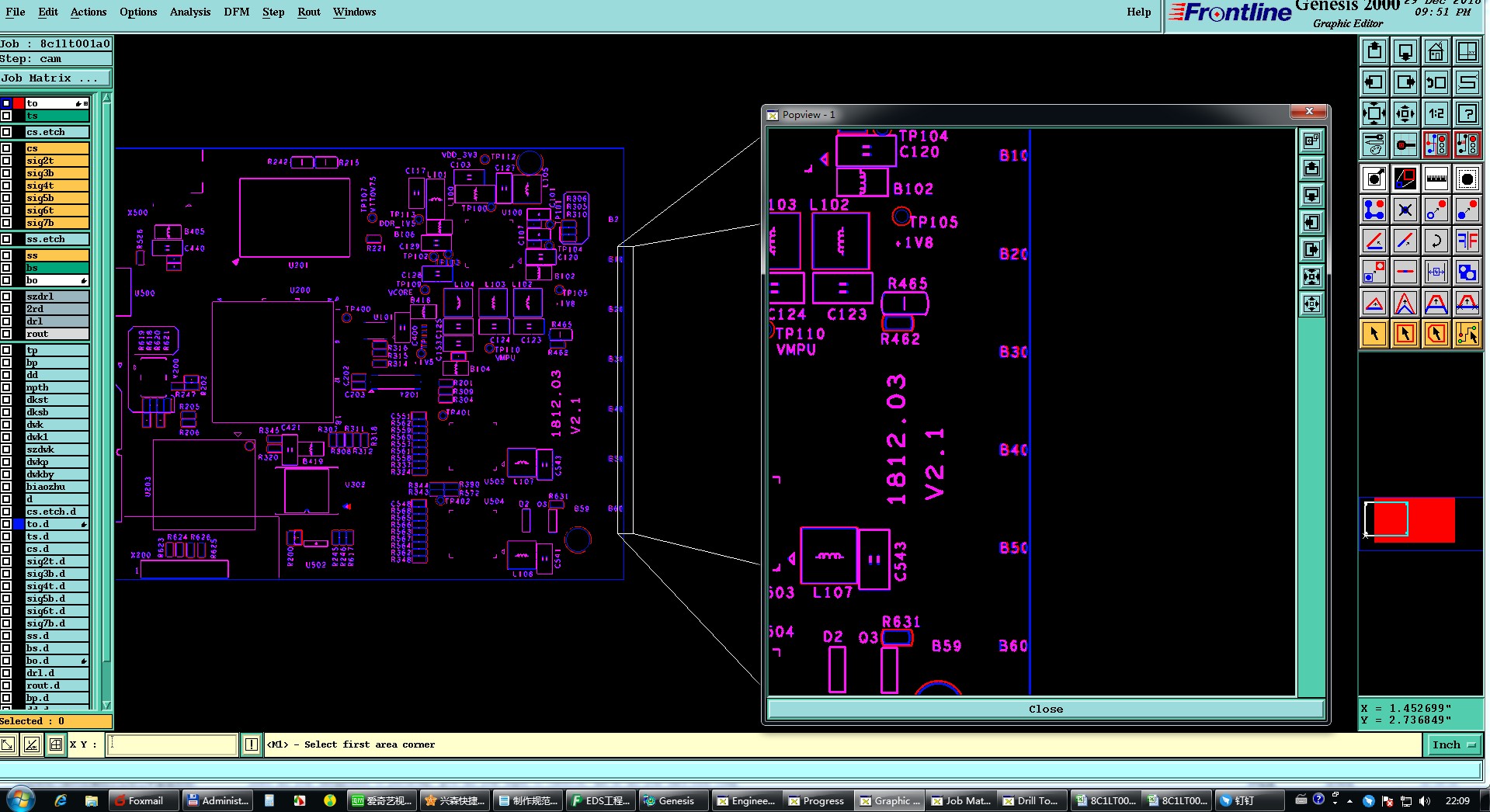The image size is (1490, 812).
Task: Toggle the checkbox for layer sig2t
Action: 6,161
